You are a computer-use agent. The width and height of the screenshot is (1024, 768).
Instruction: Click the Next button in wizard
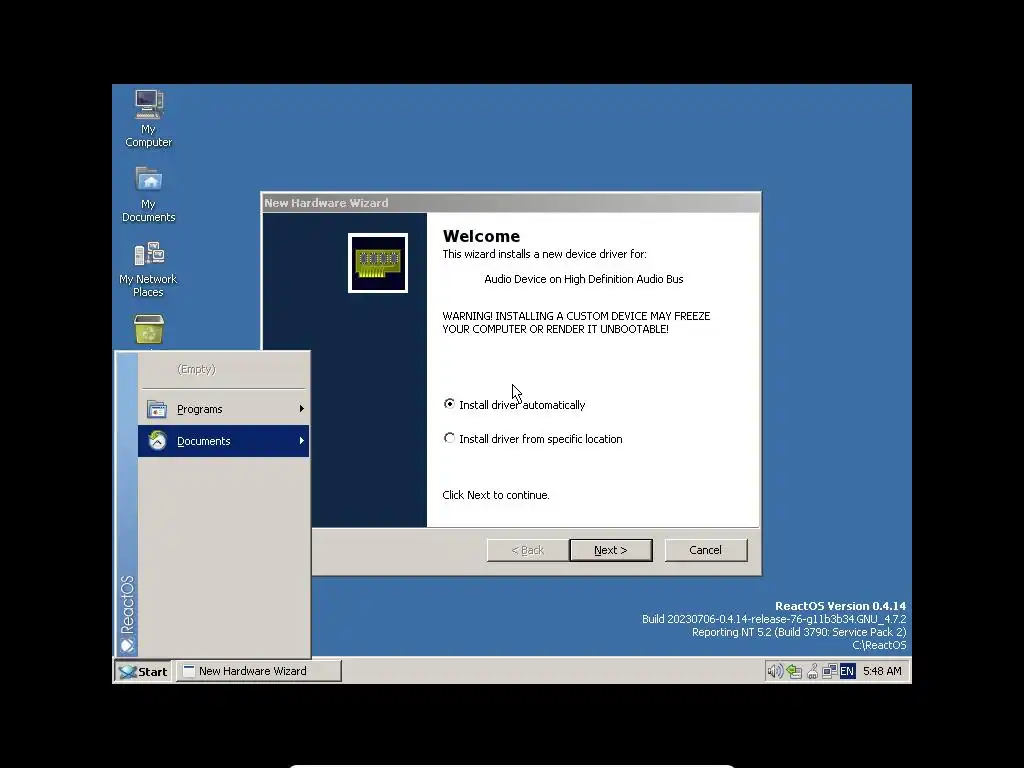coord(611,550)
